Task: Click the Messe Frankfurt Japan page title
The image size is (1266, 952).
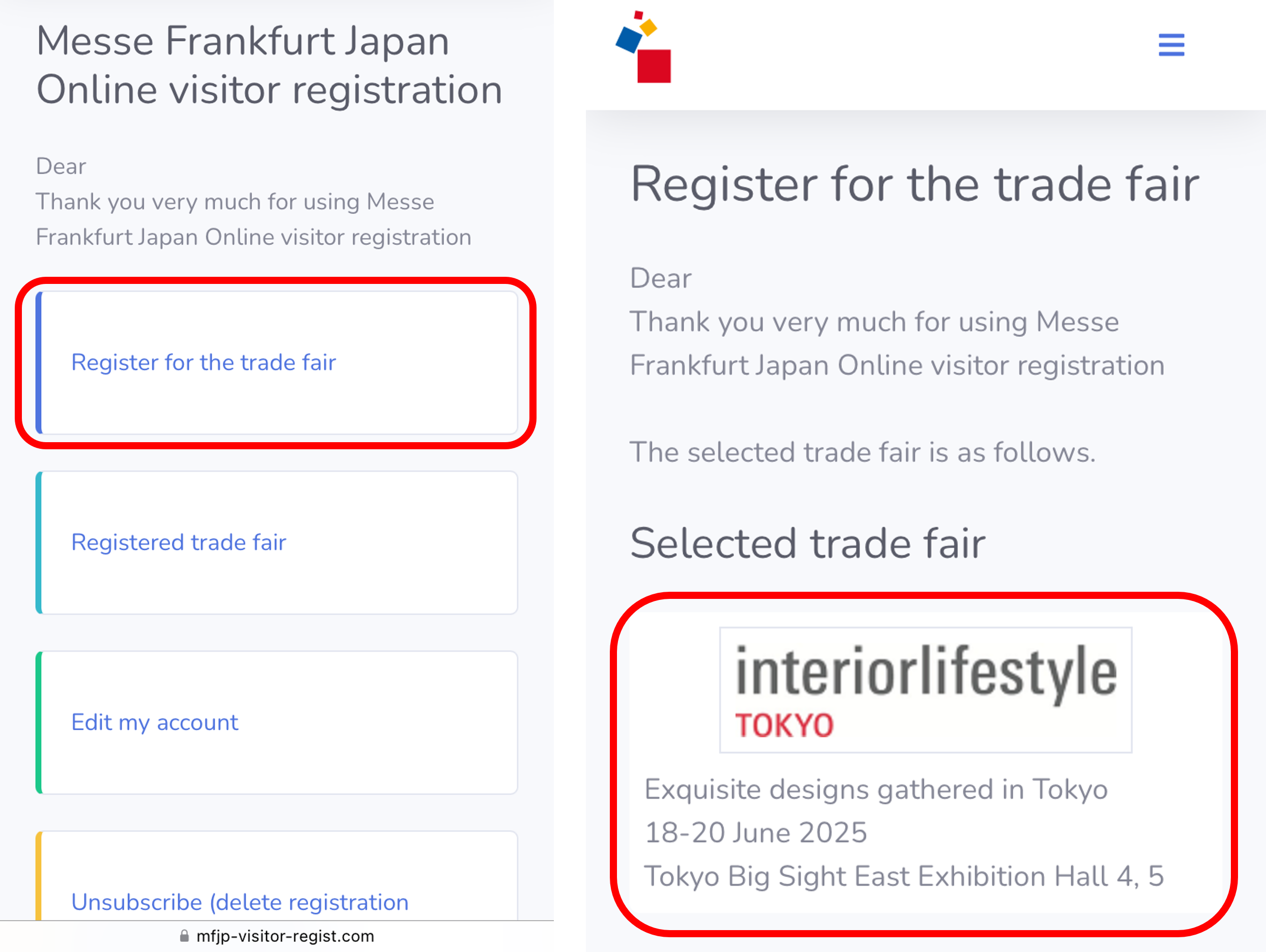Action: (269, 65)
